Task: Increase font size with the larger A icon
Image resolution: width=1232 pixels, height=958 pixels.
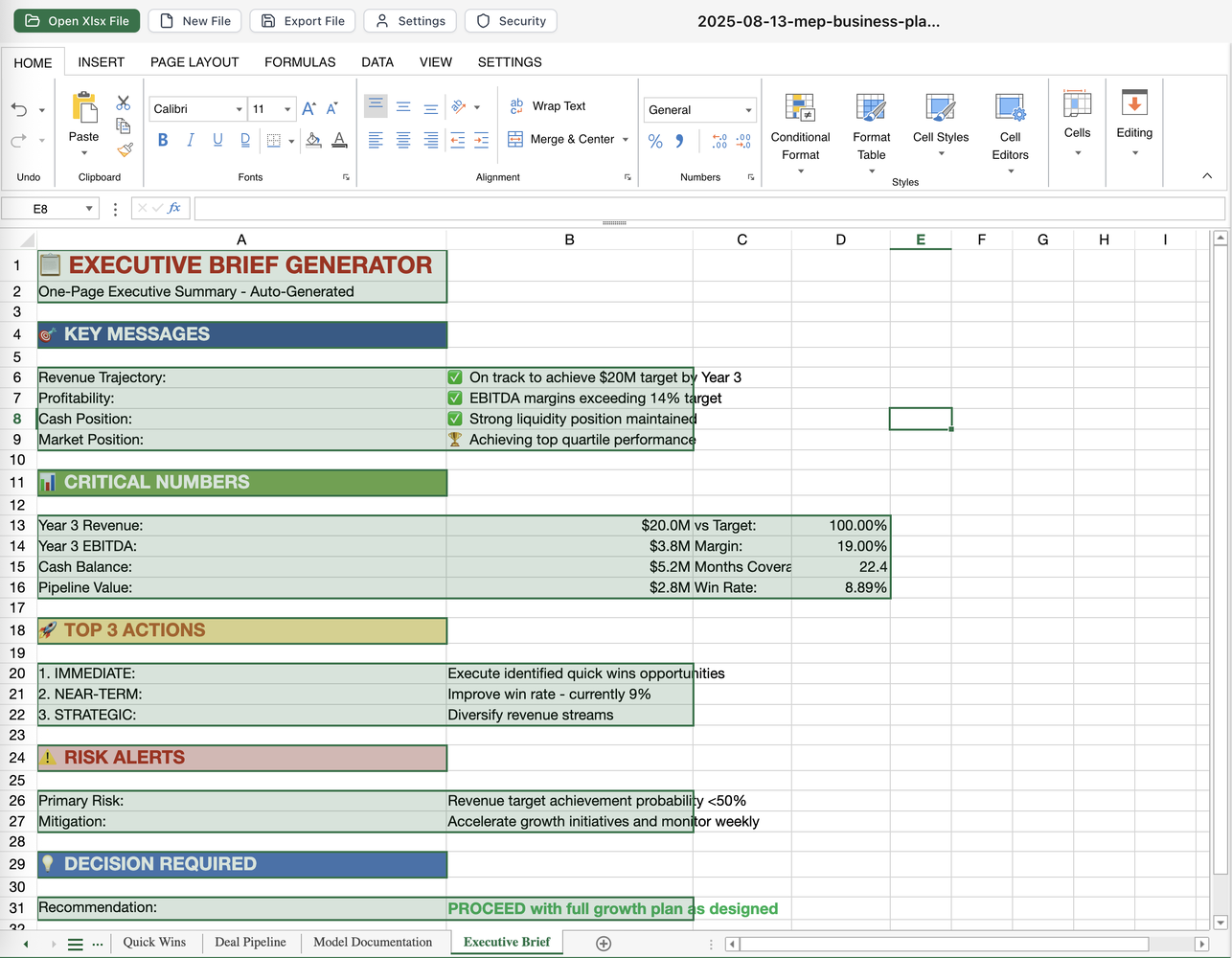Action: [x=308, y=109]
